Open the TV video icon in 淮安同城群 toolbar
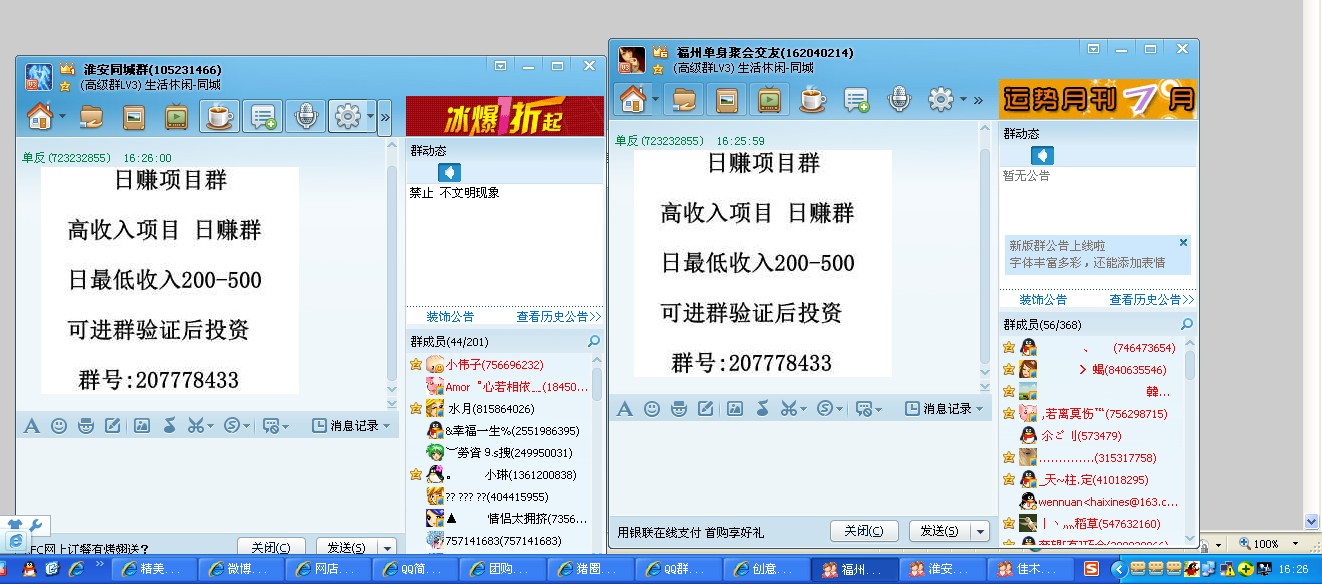This screenshot has width=1322, height=584. (175, 117)
